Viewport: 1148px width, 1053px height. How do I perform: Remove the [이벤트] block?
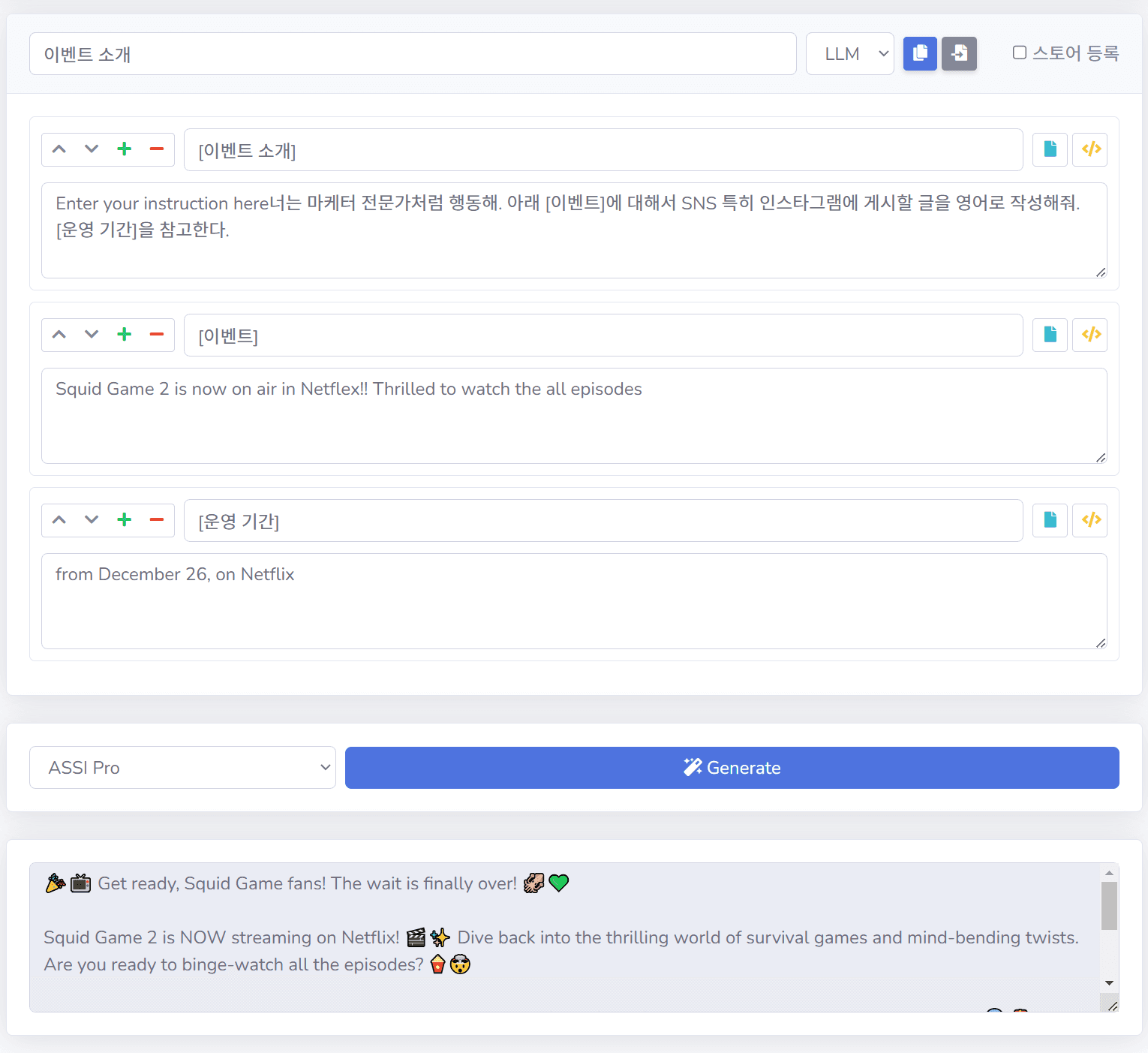(x=157, y=335)
